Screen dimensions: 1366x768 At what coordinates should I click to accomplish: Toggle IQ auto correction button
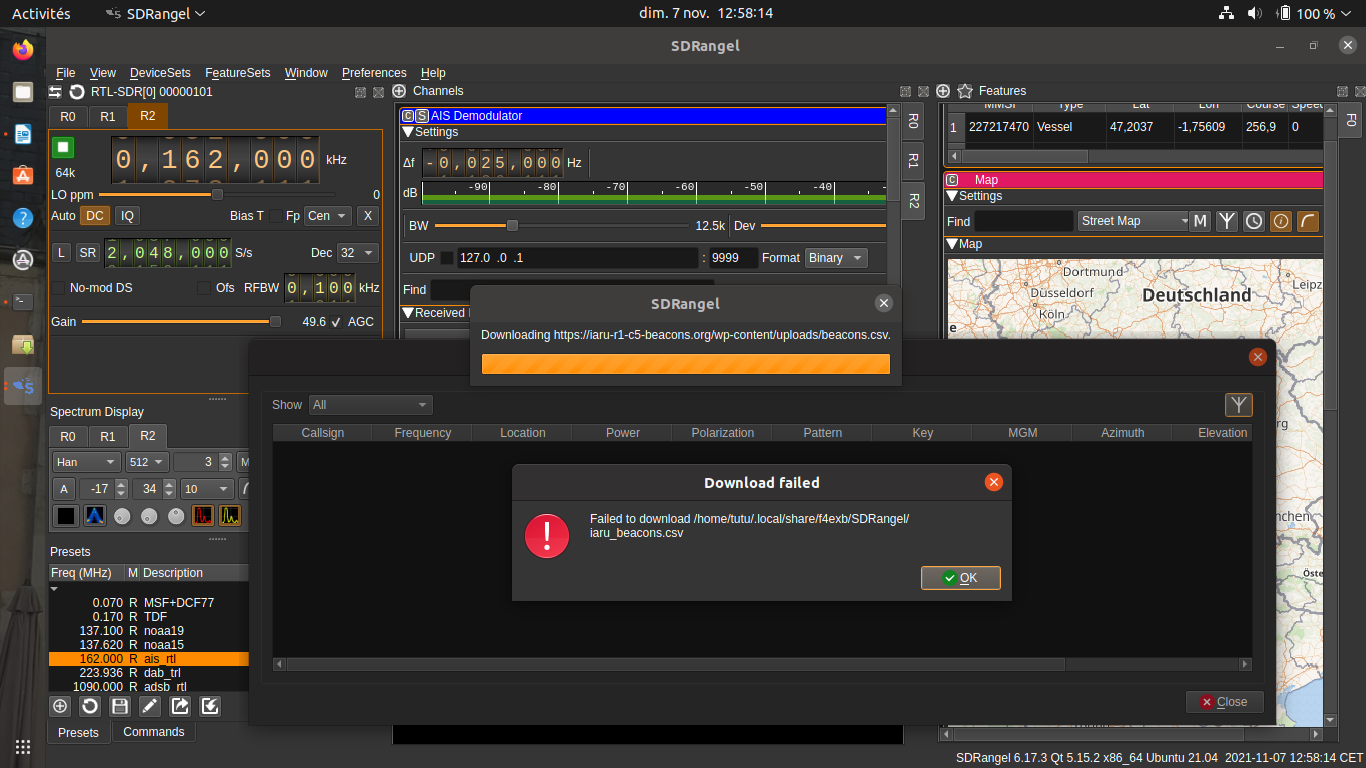126,215
